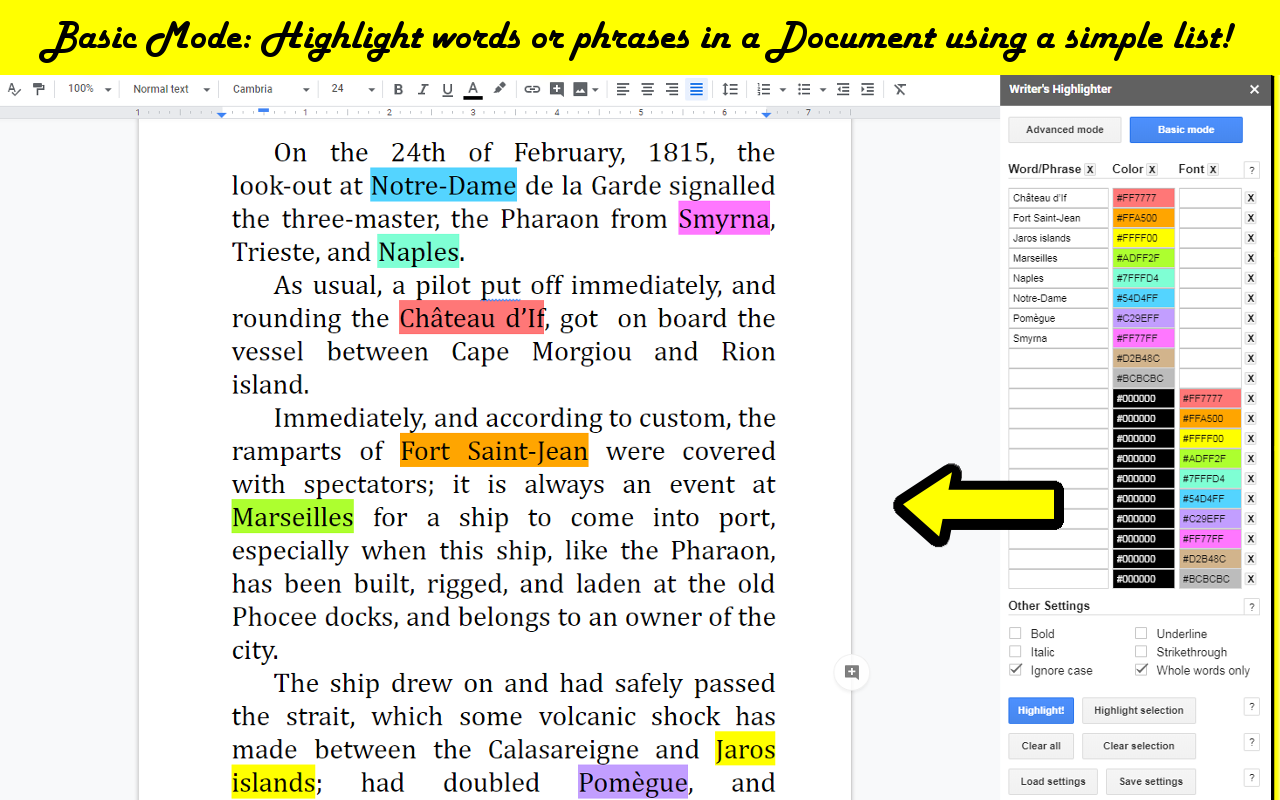Open the highlight color marker tool
This screenshot has height=800, width=1280.
click(x=499, y=89)
